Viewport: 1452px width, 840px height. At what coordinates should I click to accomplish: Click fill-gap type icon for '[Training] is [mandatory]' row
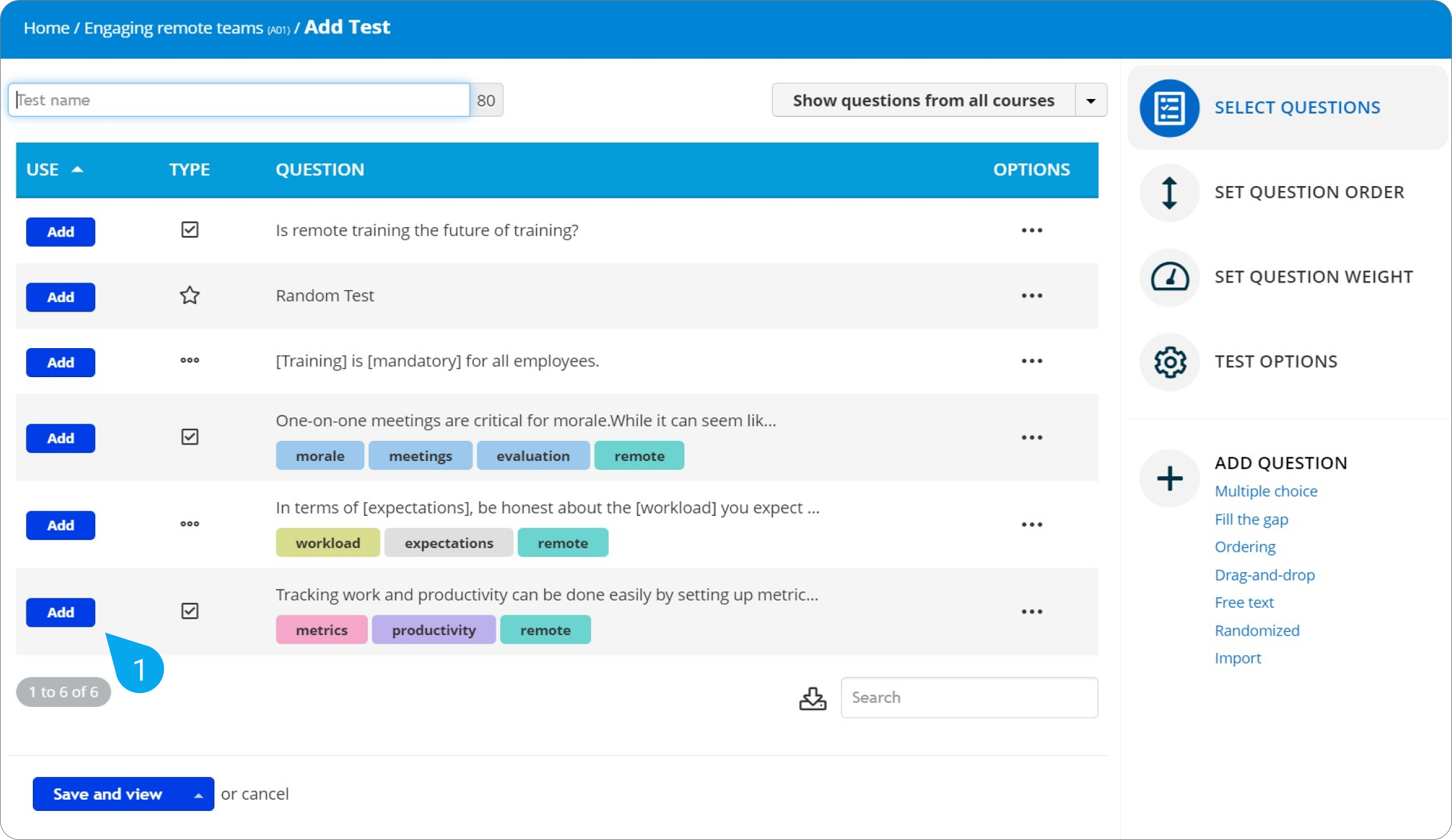pos(189,360)
